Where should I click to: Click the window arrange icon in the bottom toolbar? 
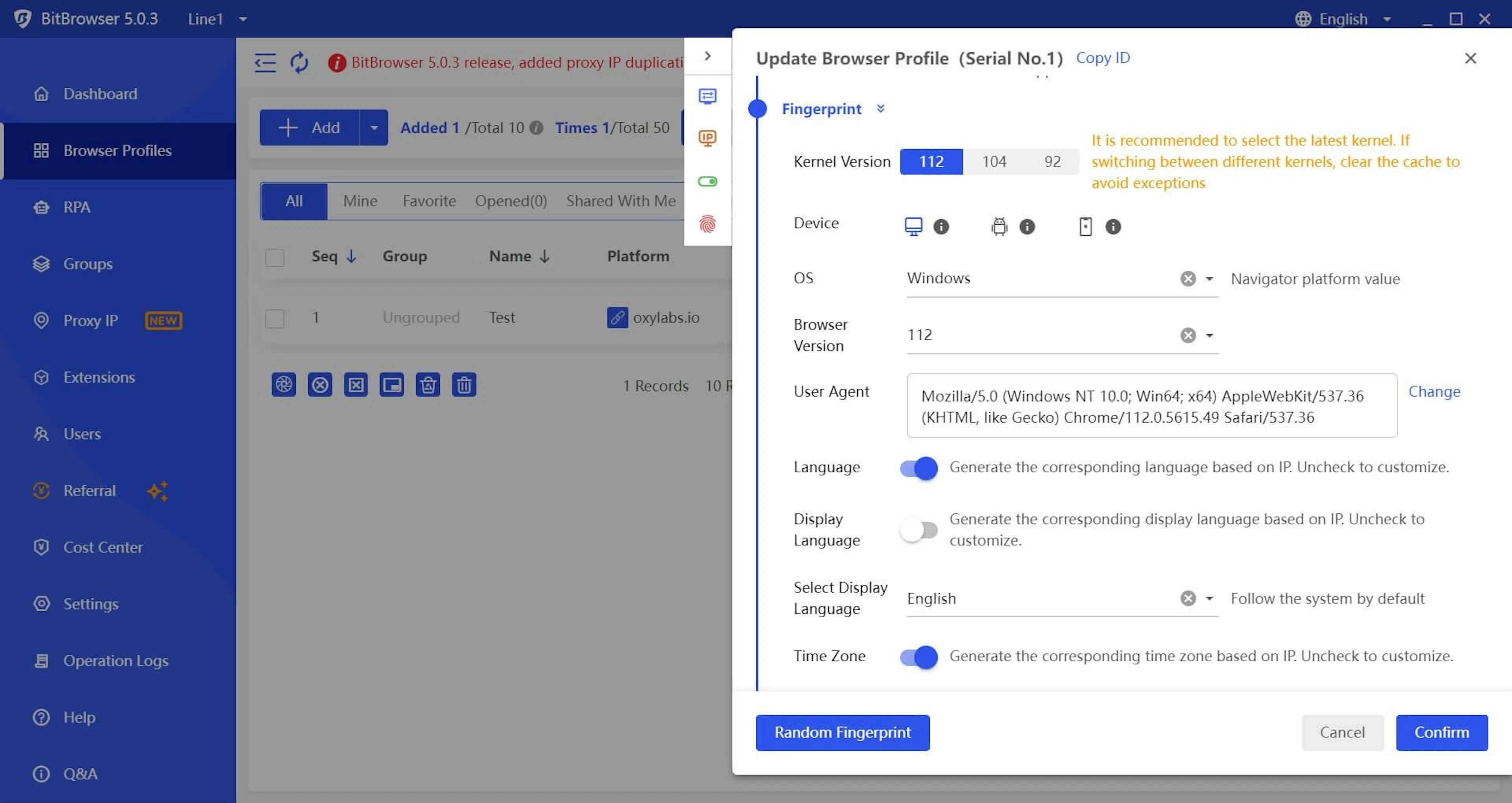(391, 385)
